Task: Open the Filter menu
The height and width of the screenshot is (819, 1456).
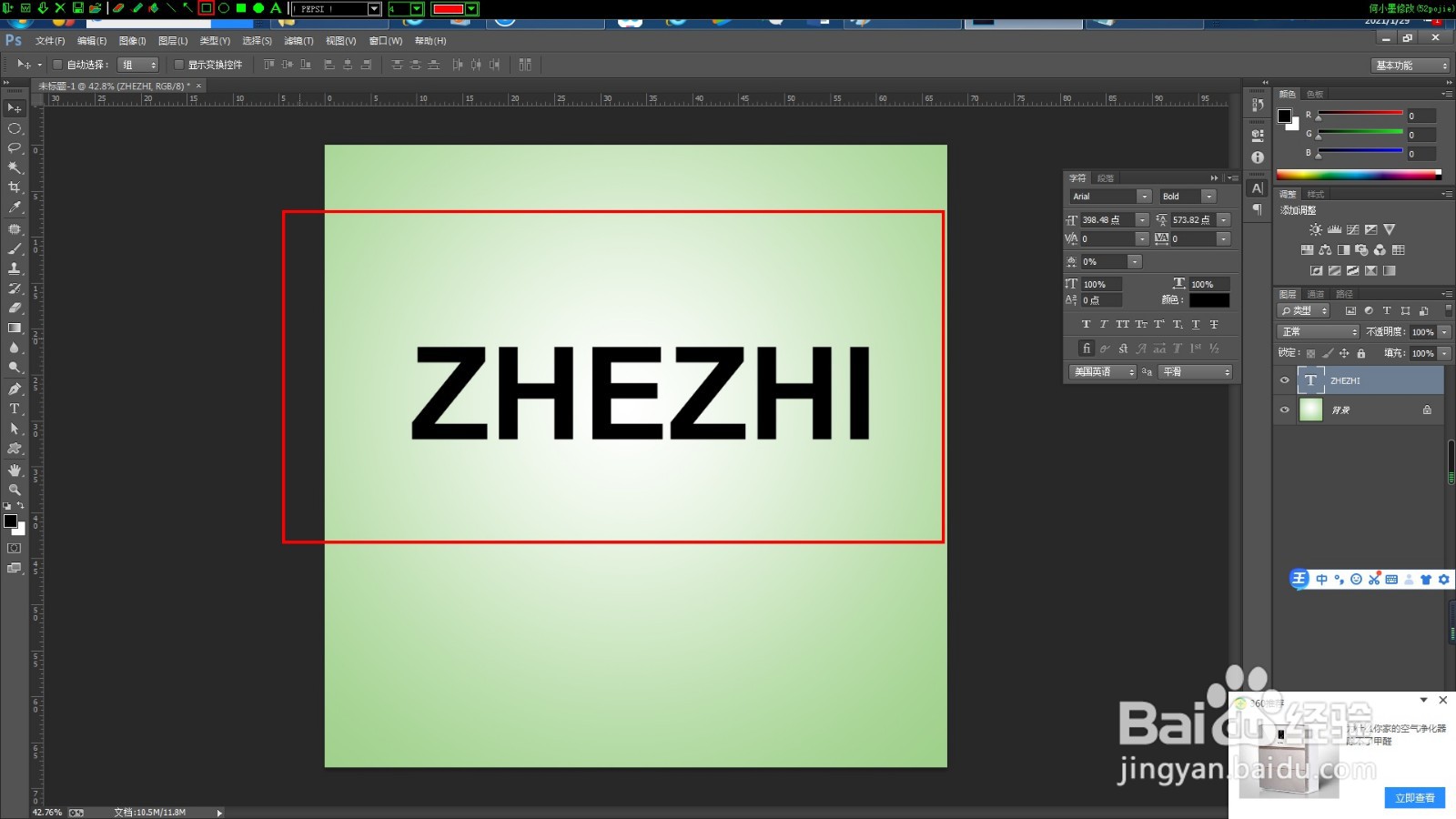Action: pos(298,41)
